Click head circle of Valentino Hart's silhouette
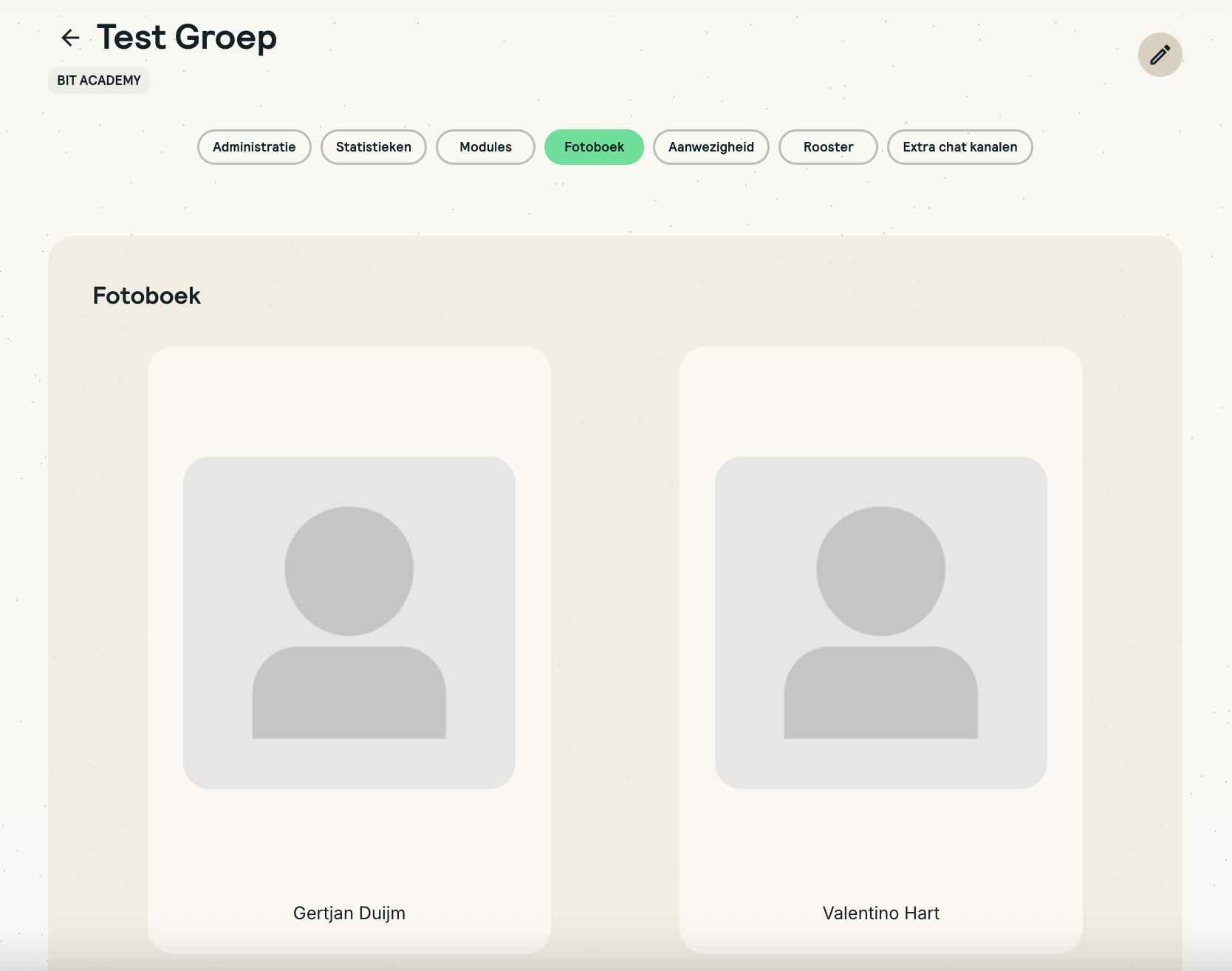This screenshot has height=971, width=1232. 880,570
